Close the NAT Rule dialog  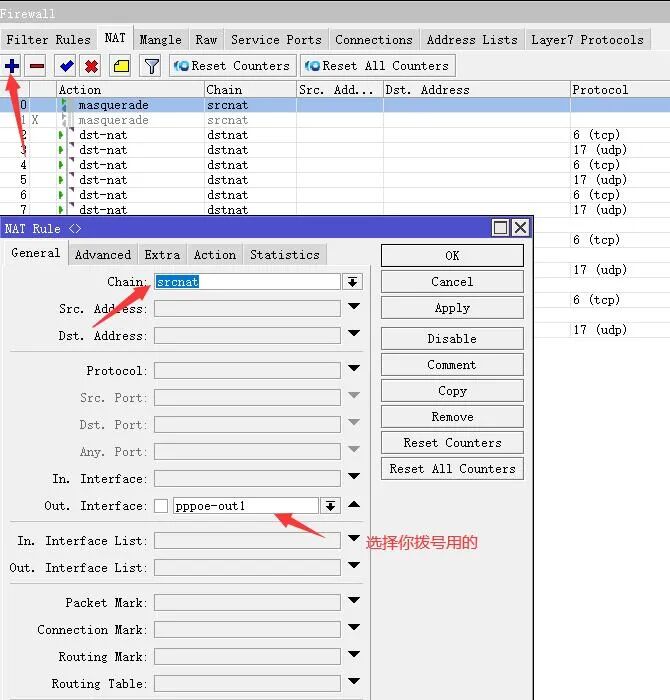(x=520, y=228)
